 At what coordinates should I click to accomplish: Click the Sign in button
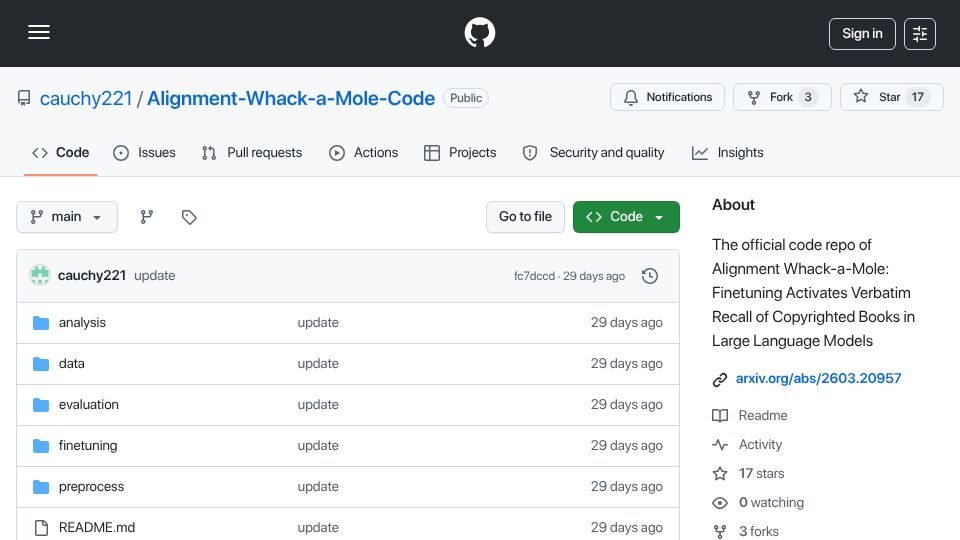point(862,34)
